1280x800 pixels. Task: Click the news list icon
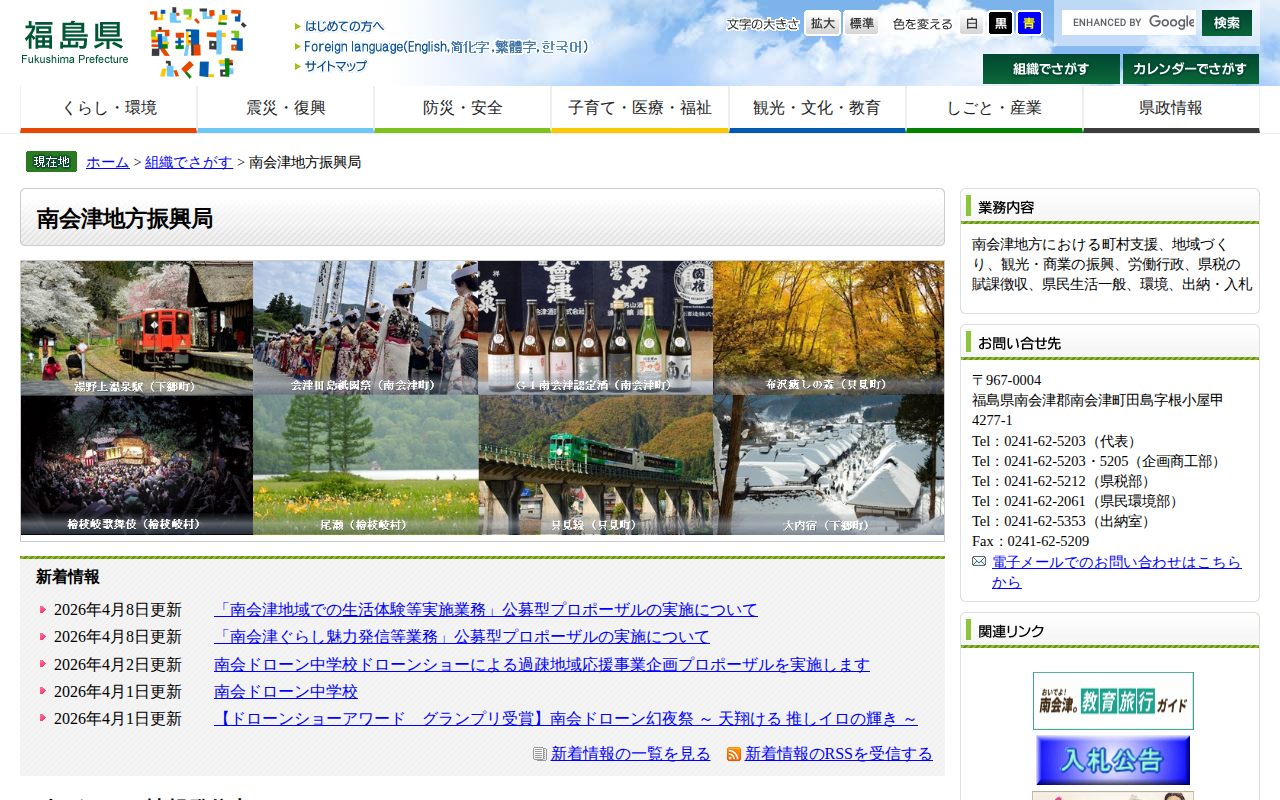pyautogui.click(x=540, y=754)
